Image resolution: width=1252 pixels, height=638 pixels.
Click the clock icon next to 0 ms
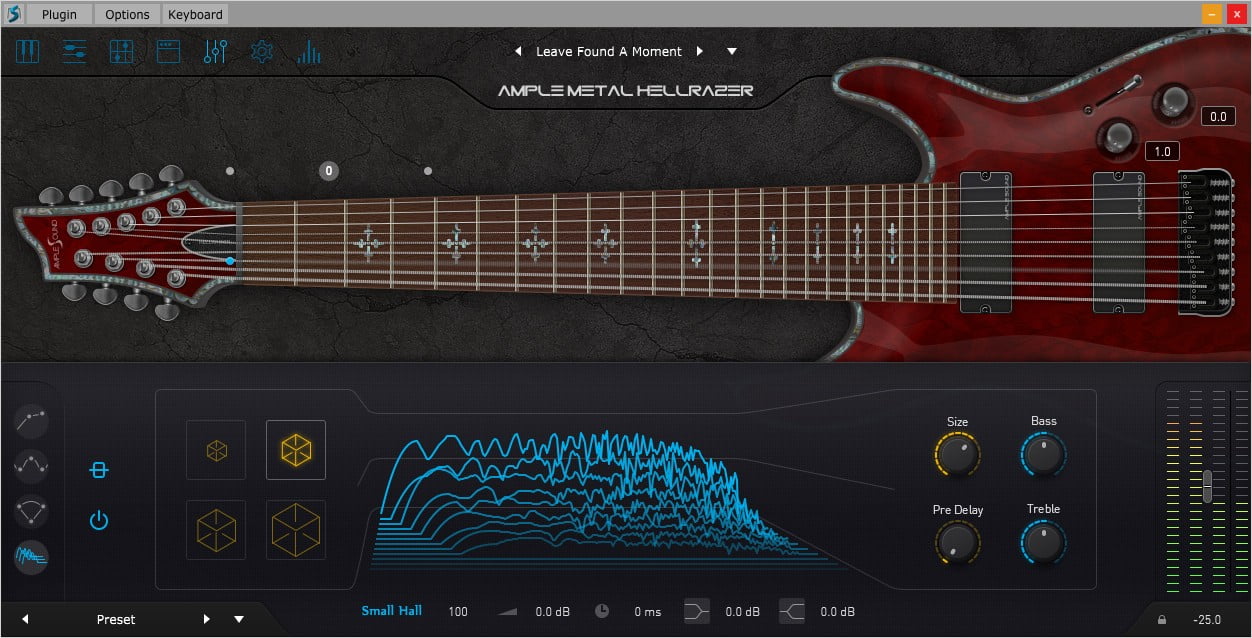[602, 611]
